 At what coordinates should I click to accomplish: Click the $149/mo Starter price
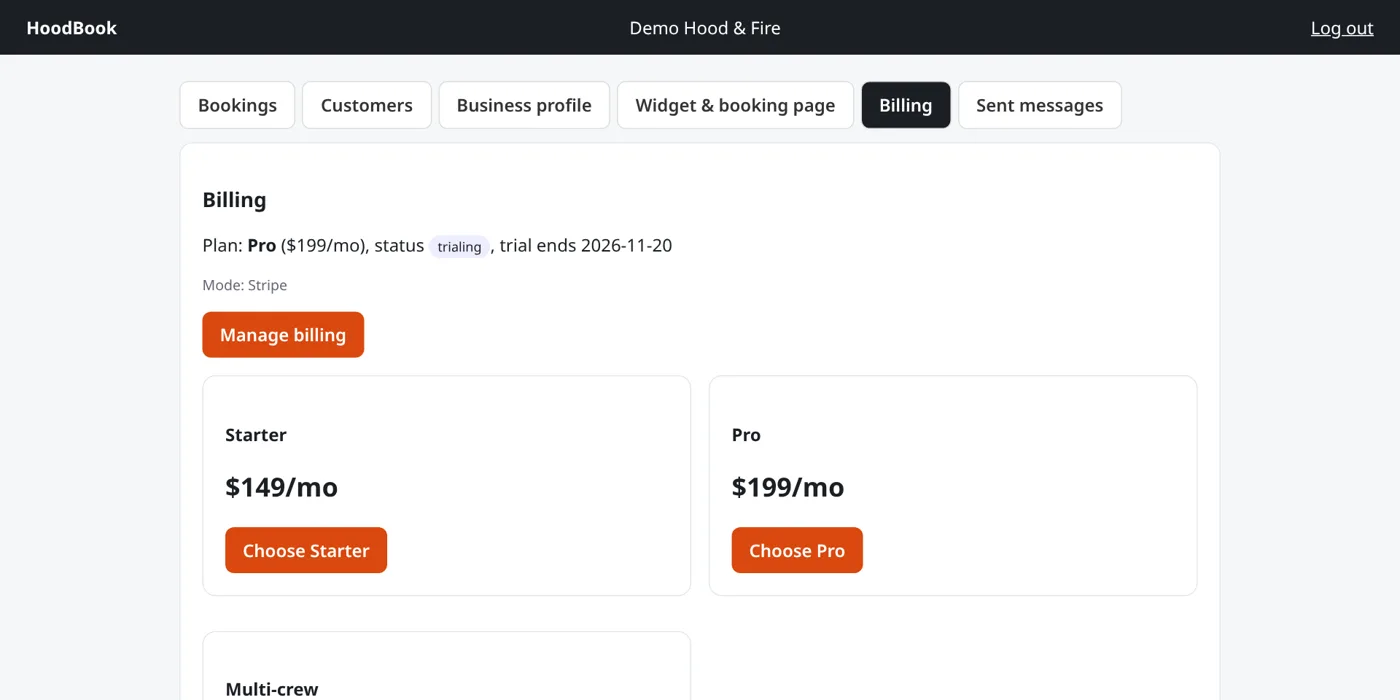pos(282,487)
